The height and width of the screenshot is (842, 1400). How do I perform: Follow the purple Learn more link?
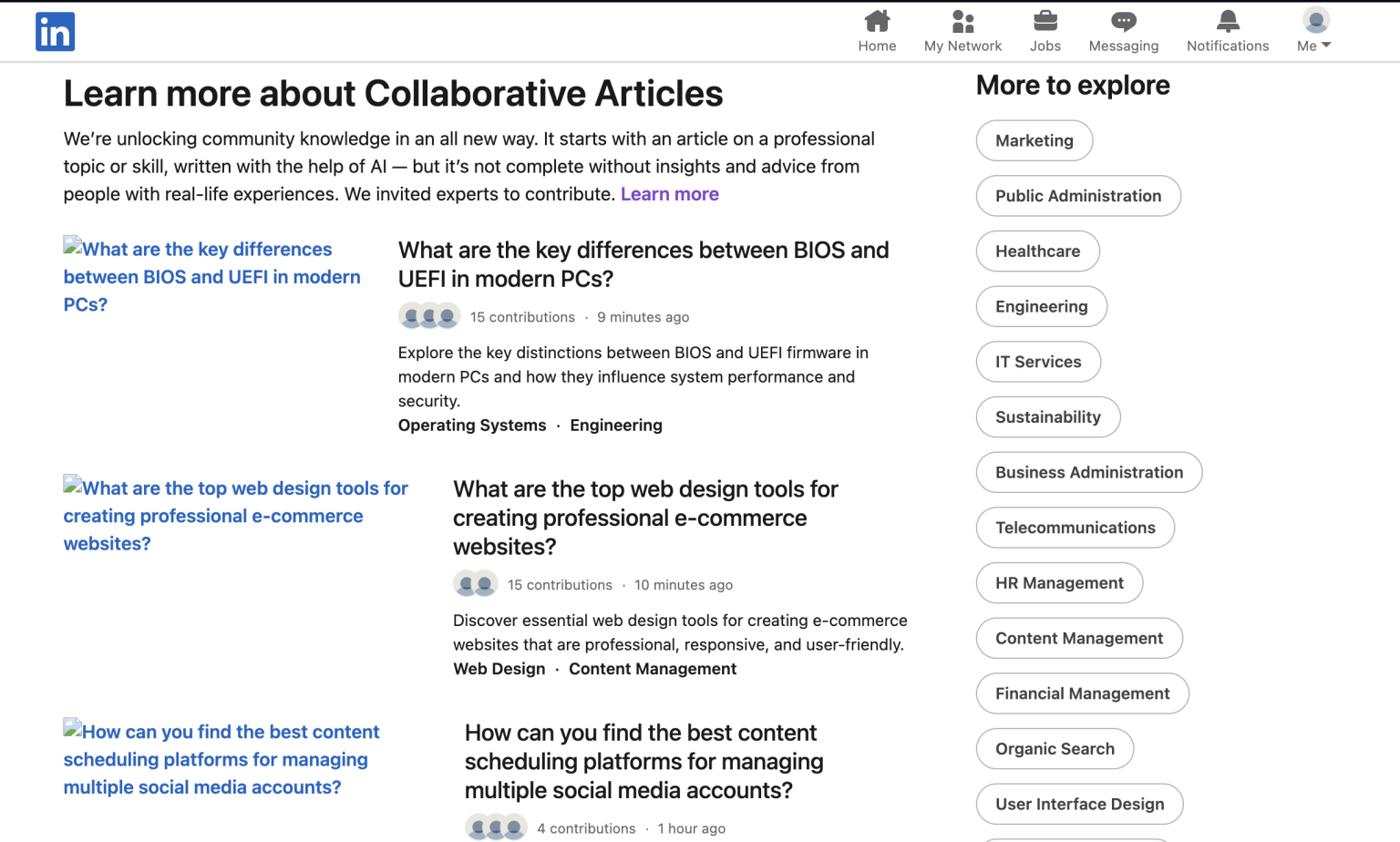coord(669,194)
